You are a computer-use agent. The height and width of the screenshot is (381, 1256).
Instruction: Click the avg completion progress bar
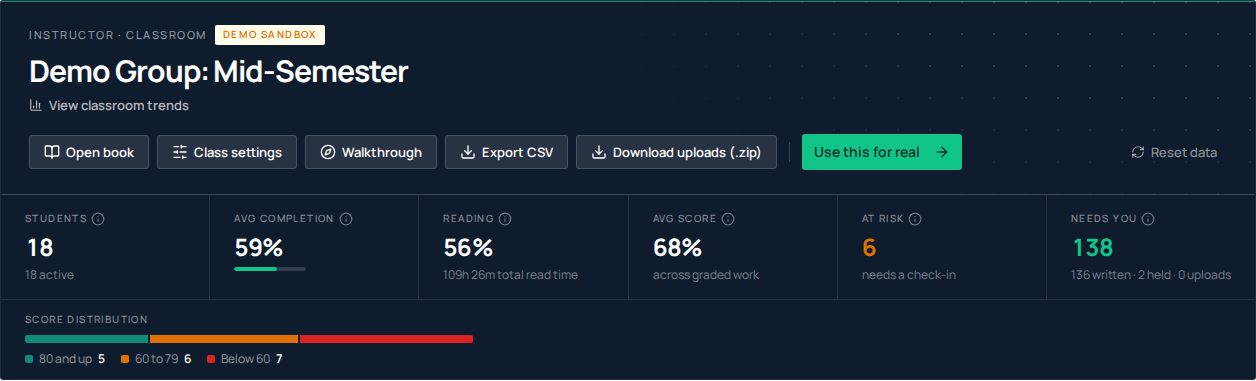point(270,268)
